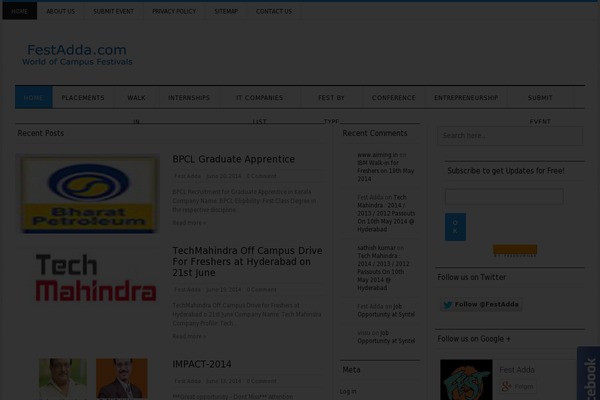
Task: Click June 19, 2014 post date
Action: point(223,289)
